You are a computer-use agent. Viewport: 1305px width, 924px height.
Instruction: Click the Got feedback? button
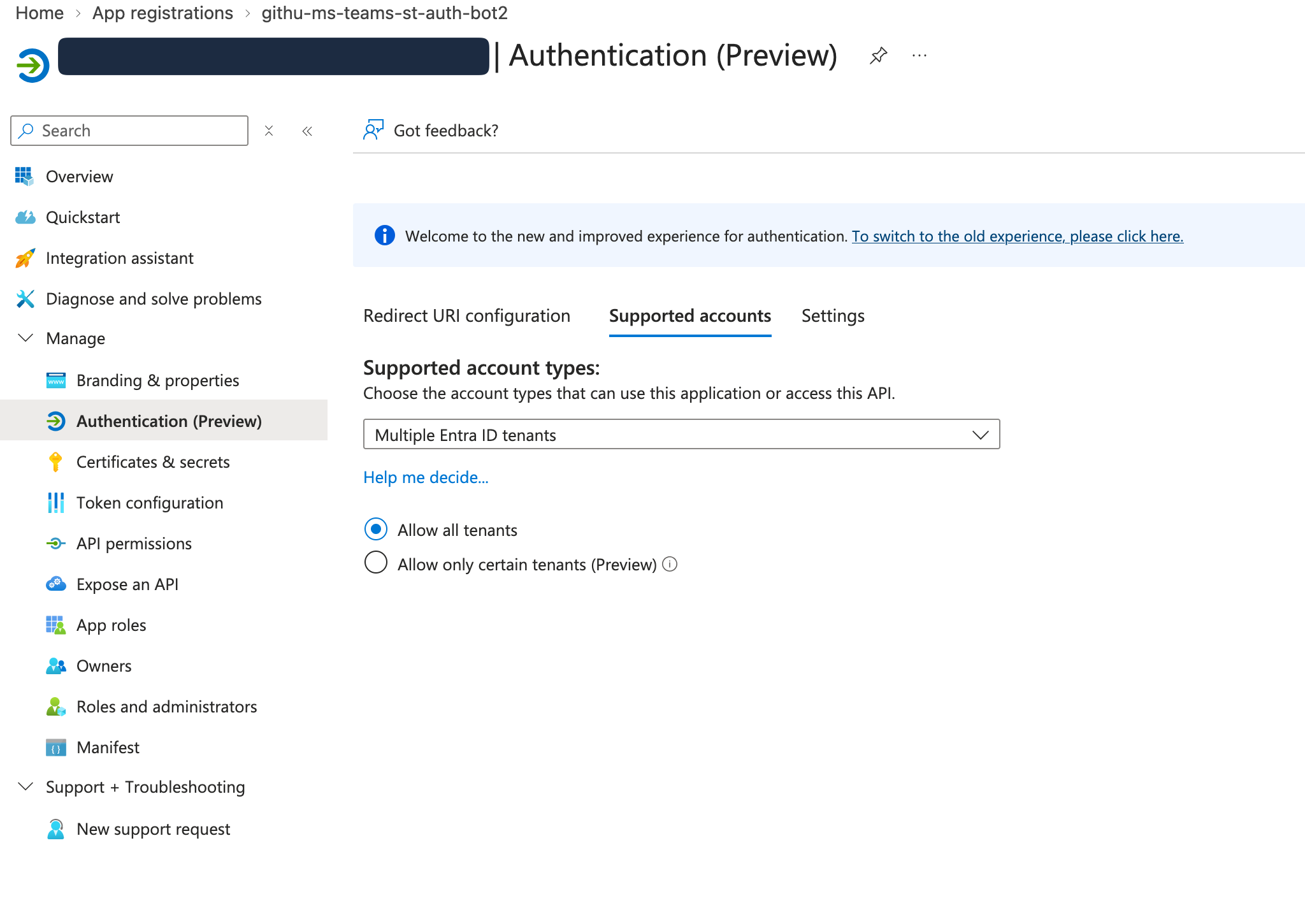(x=431, y=130)
